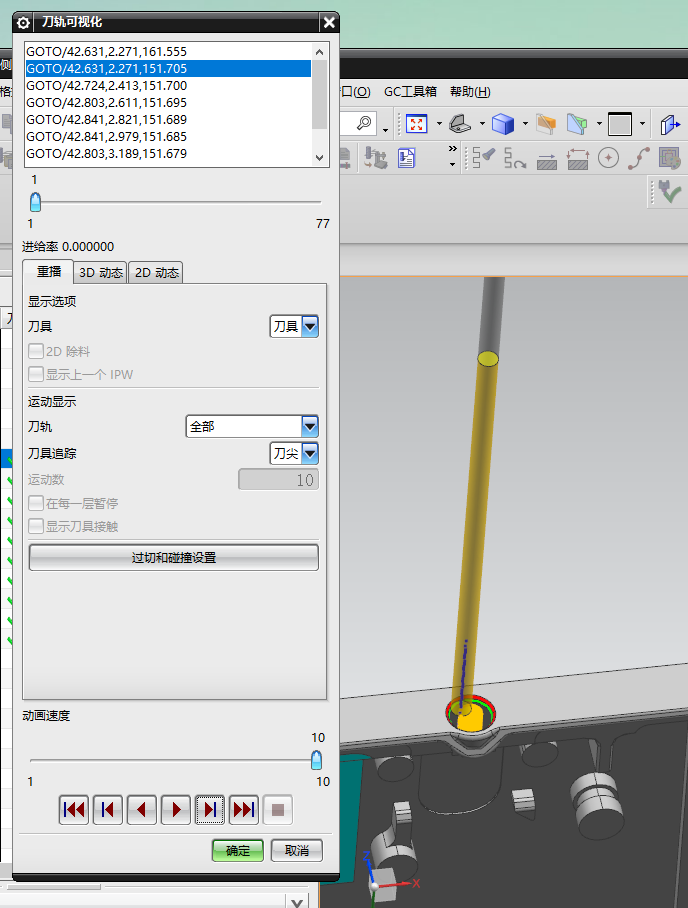Select row GOTO/42.724,2.413,151.700
688x908 pixels.
[168, 86]
